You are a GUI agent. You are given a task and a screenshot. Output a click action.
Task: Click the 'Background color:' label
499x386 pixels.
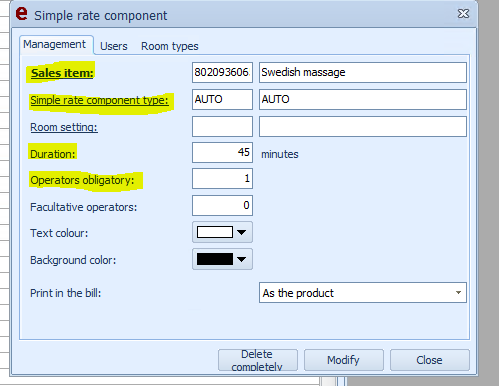pos(73,260)
